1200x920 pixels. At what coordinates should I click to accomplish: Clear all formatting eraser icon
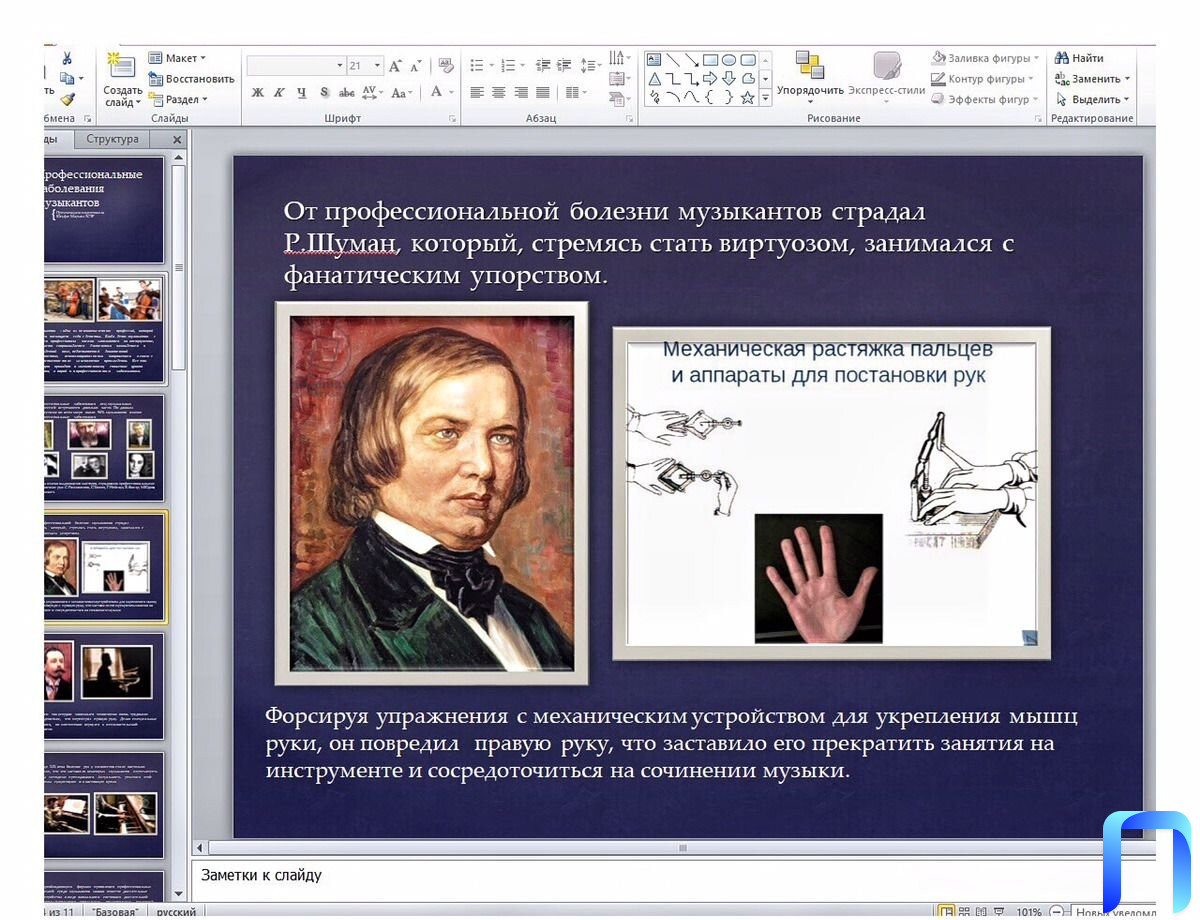[x=446, y=65]
